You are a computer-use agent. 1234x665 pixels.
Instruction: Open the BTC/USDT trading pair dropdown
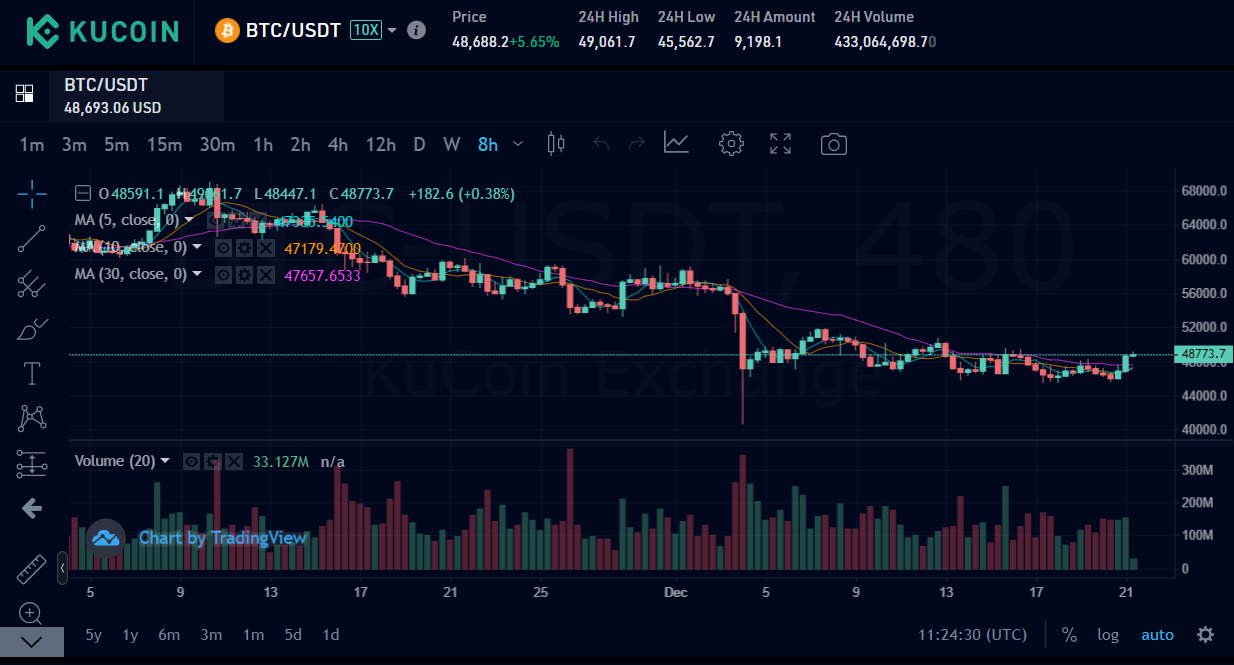(x=392, y=30)
